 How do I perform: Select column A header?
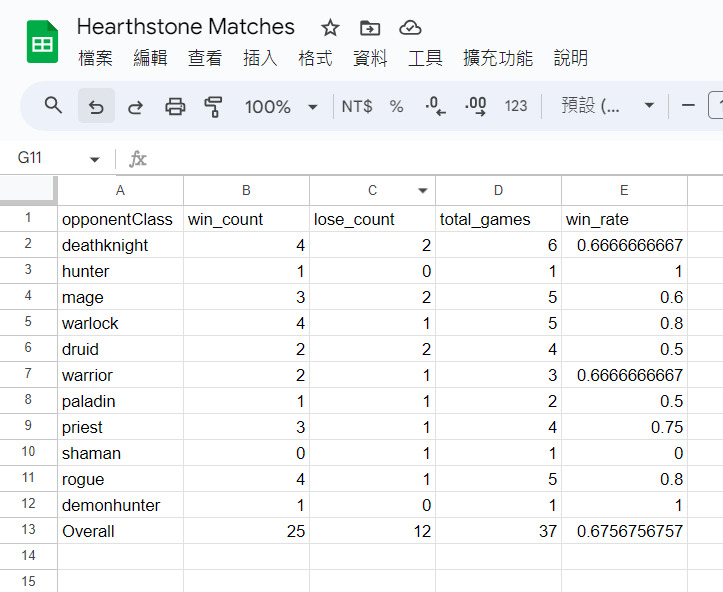120,190
